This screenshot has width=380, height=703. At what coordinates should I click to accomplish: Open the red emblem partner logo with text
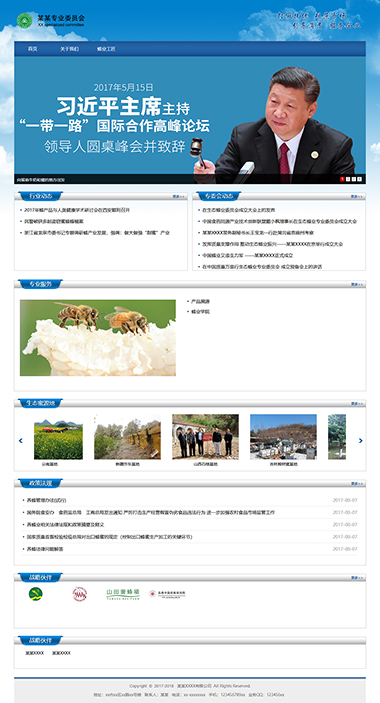(167, 594)
